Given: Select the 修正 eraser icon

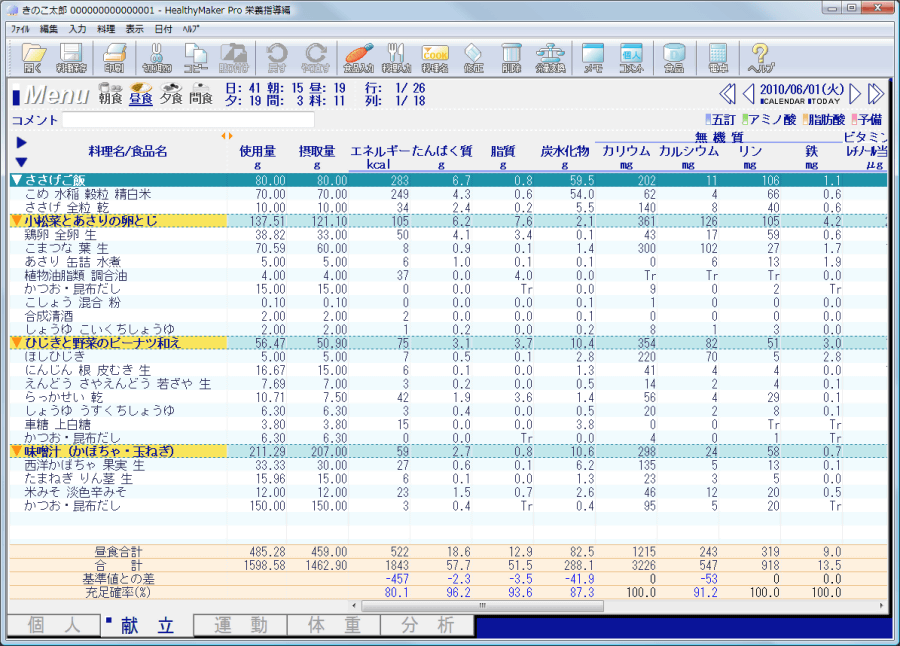Looking at the screenshot, I should (x=474, y=58).
